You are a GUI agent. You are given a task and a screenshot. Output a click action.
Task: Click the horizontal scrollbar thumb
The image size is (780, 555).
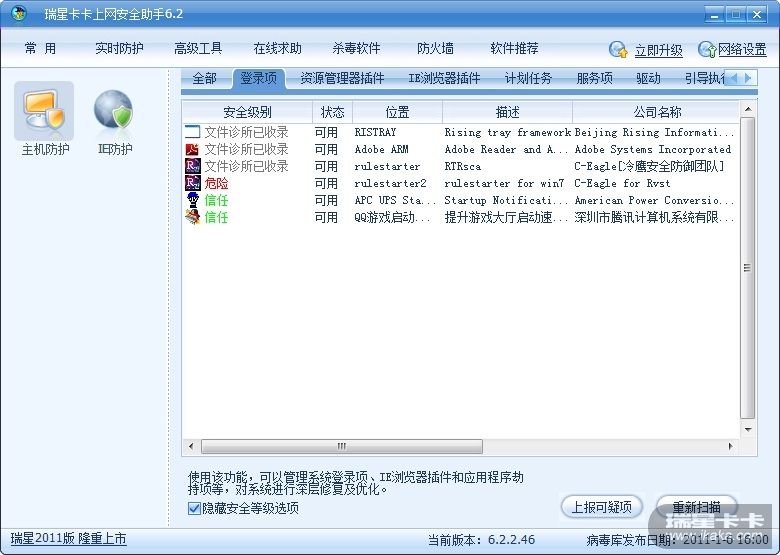[342, 446]
